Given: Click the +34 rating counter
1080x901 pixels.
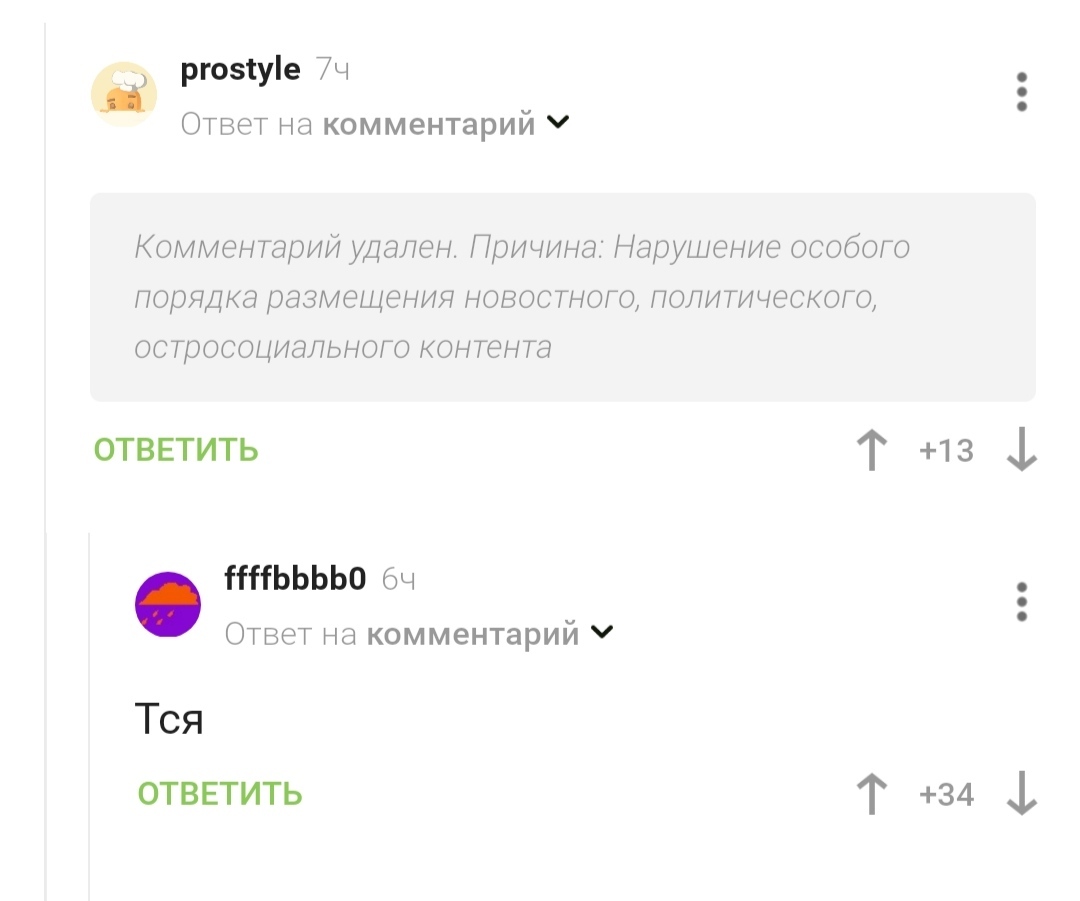Looking at the screenshot, I should click(x=946, y=795).
